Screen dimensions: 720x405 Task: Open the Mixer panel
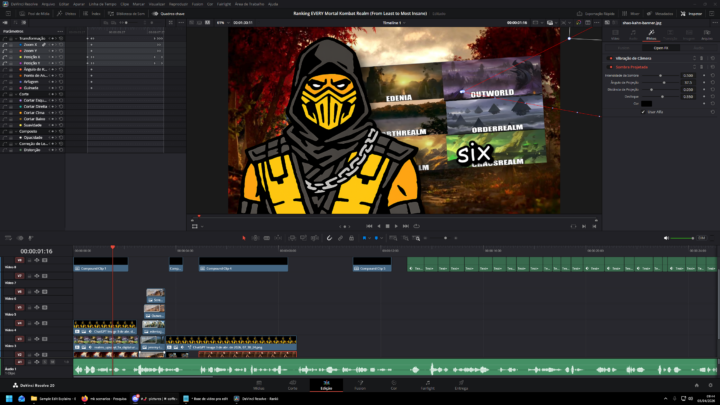pos(631,14)
